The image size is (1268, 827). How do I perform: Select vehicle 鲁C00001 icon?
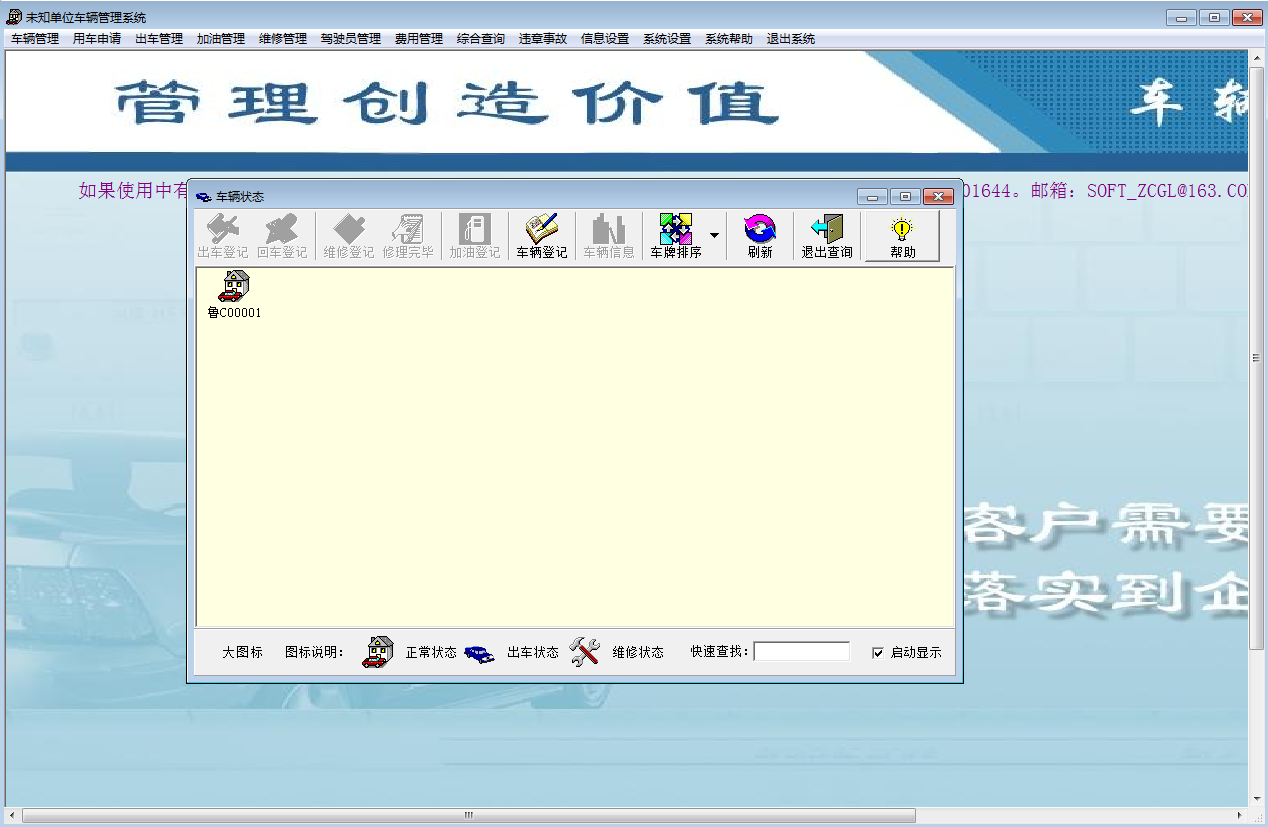pyautogui.click(x=234, y=285)
